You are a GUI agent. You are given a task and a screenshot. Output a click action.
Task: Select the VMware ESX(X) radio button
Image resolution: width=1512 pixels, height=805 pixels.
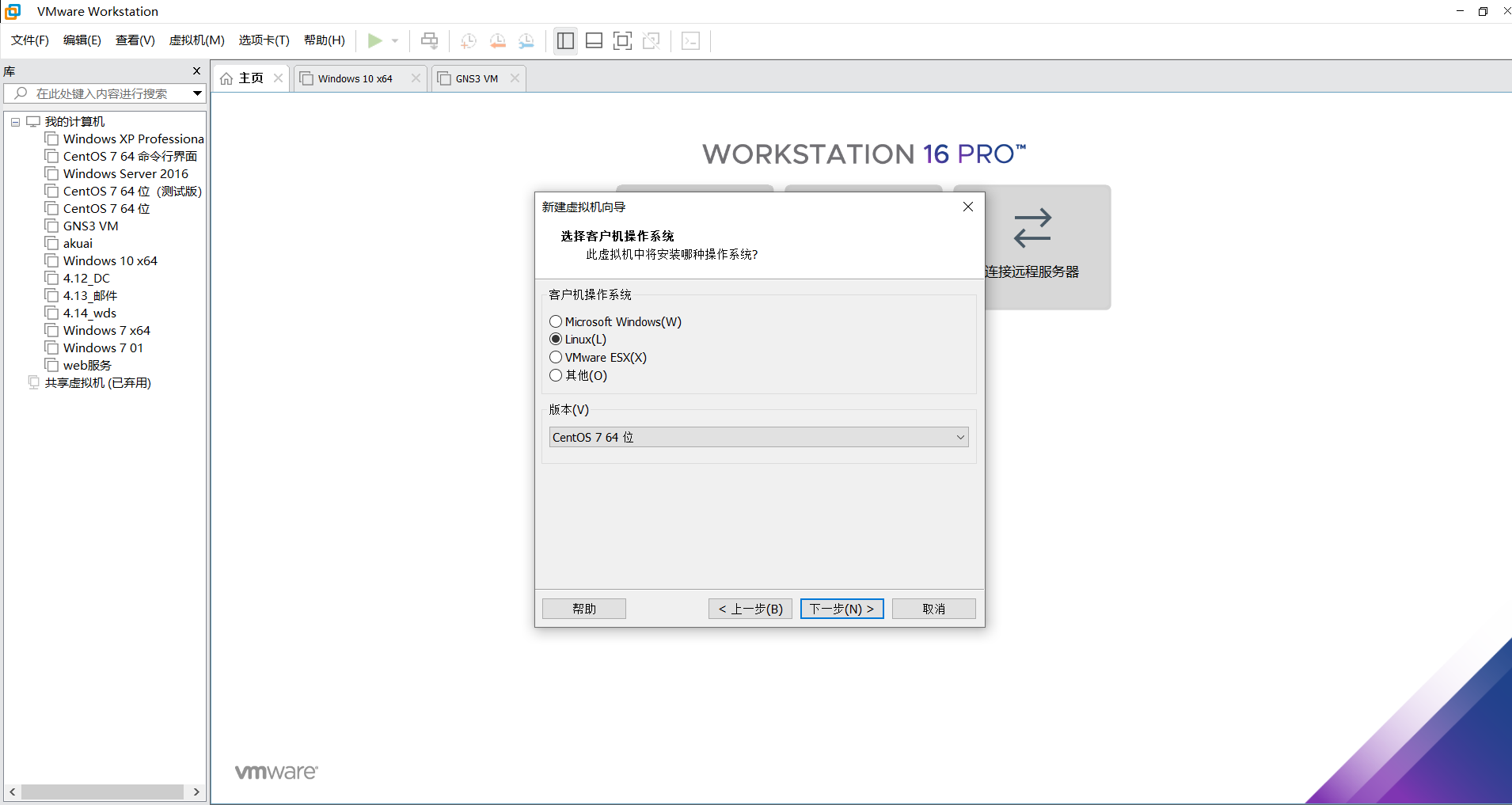556,357
